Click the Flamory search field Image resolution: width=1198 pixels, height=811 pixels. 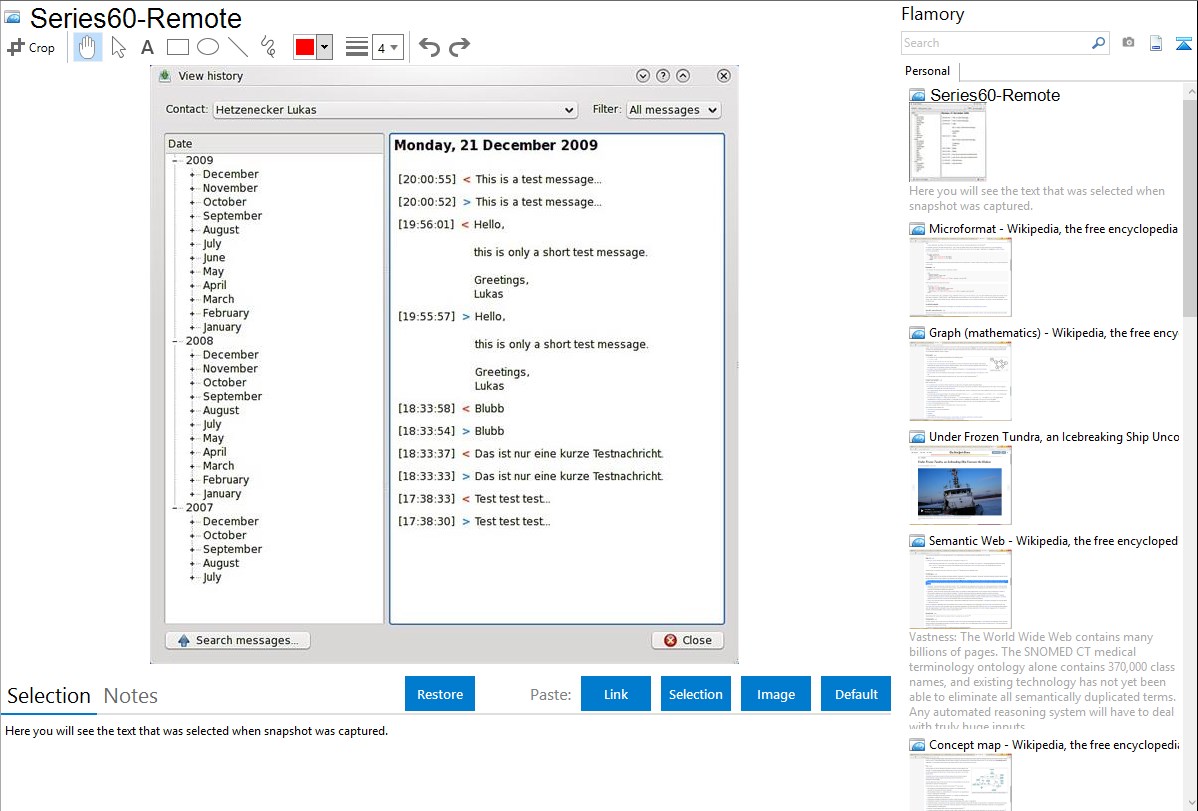[x=996, y=43]
